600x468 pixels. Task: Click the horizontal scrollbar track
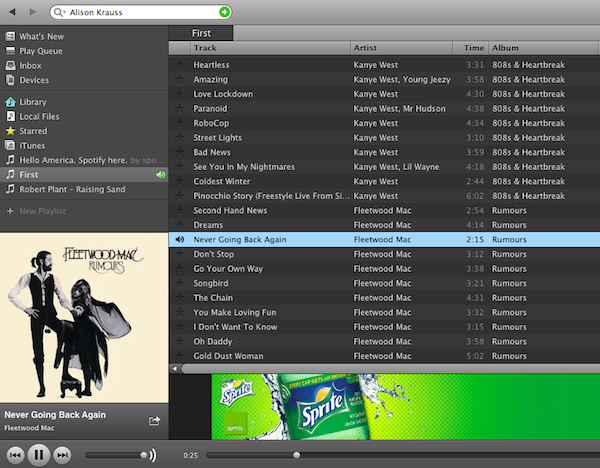[x=390, y=369]
